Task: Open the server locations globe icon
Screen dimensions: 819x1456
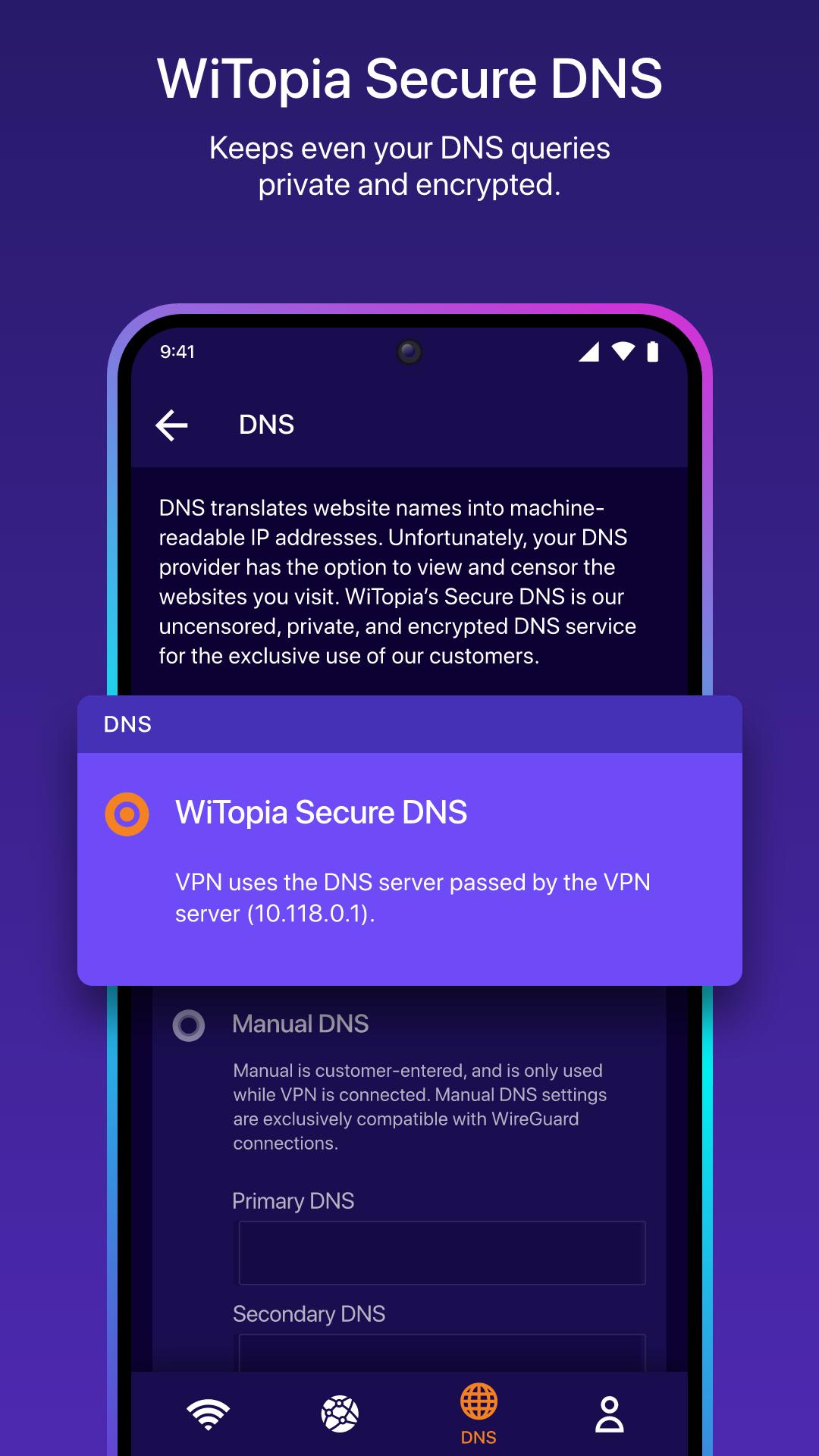Action: click(340, 1414)
